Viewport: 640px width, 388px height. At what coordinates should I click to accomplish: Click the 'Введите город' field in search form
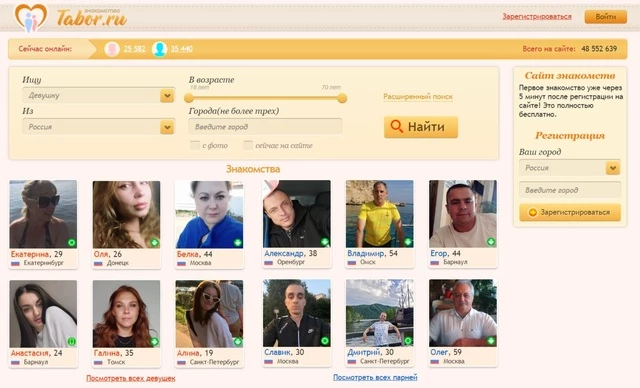(265, 127)
